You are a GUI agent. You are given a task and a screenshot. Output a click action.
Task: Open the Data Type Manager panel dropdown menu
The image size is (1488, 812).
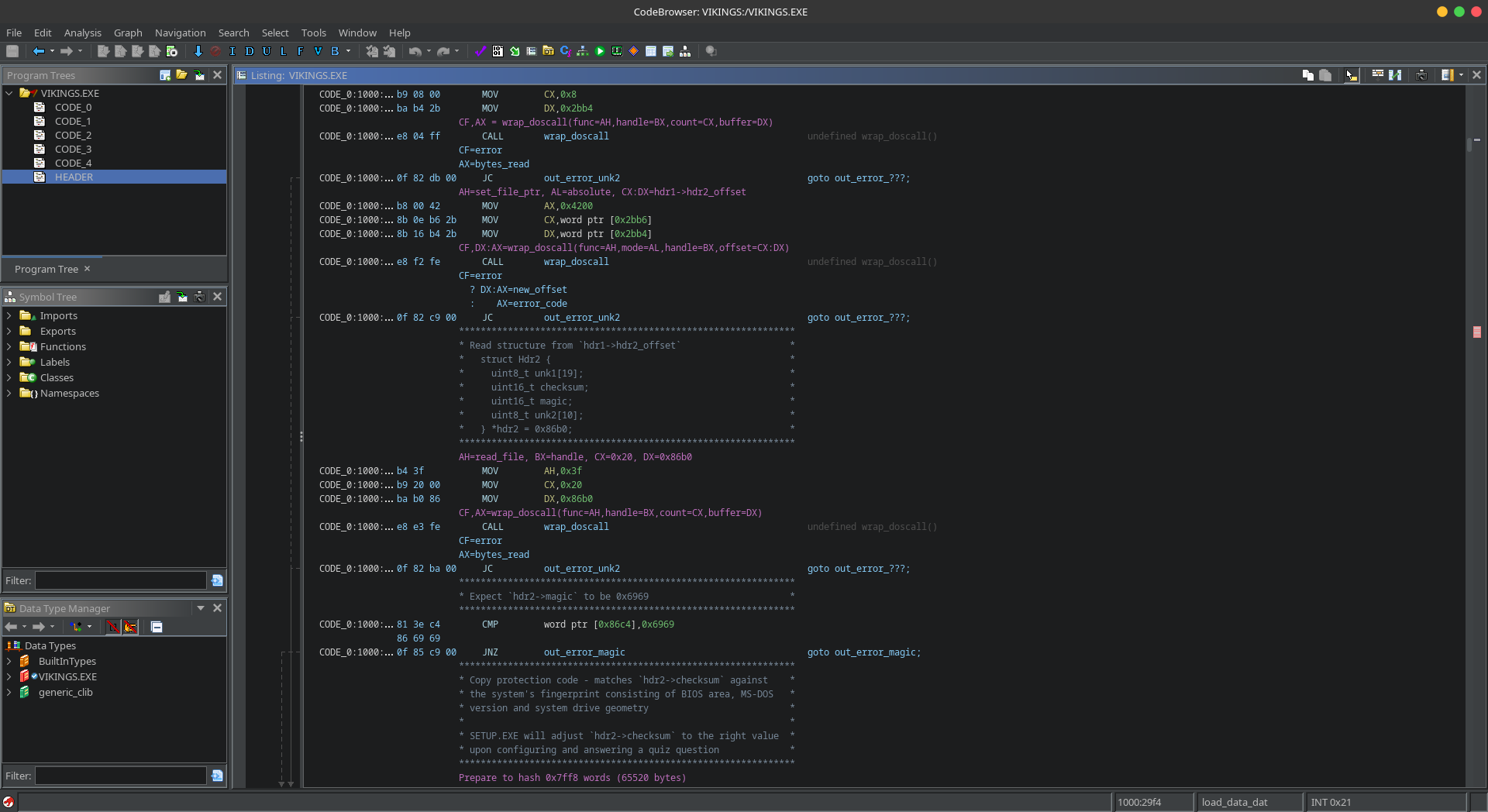[x=201, y=608]
